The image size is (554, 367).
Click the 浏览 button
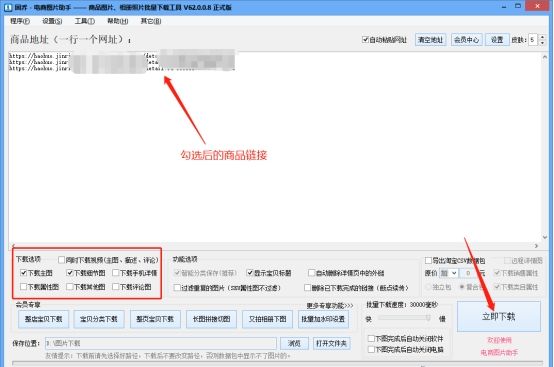(294, 343)
